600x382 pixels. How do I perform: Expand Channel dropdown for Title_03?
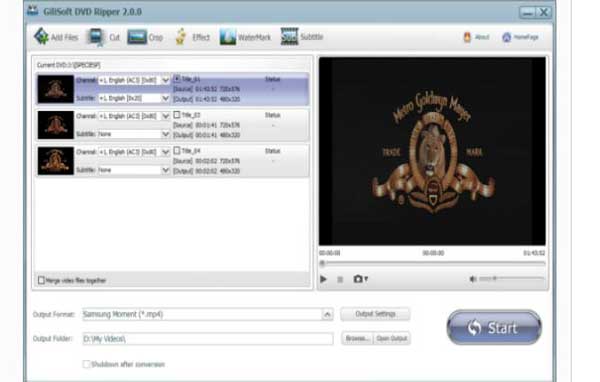(x=165, y=116)
